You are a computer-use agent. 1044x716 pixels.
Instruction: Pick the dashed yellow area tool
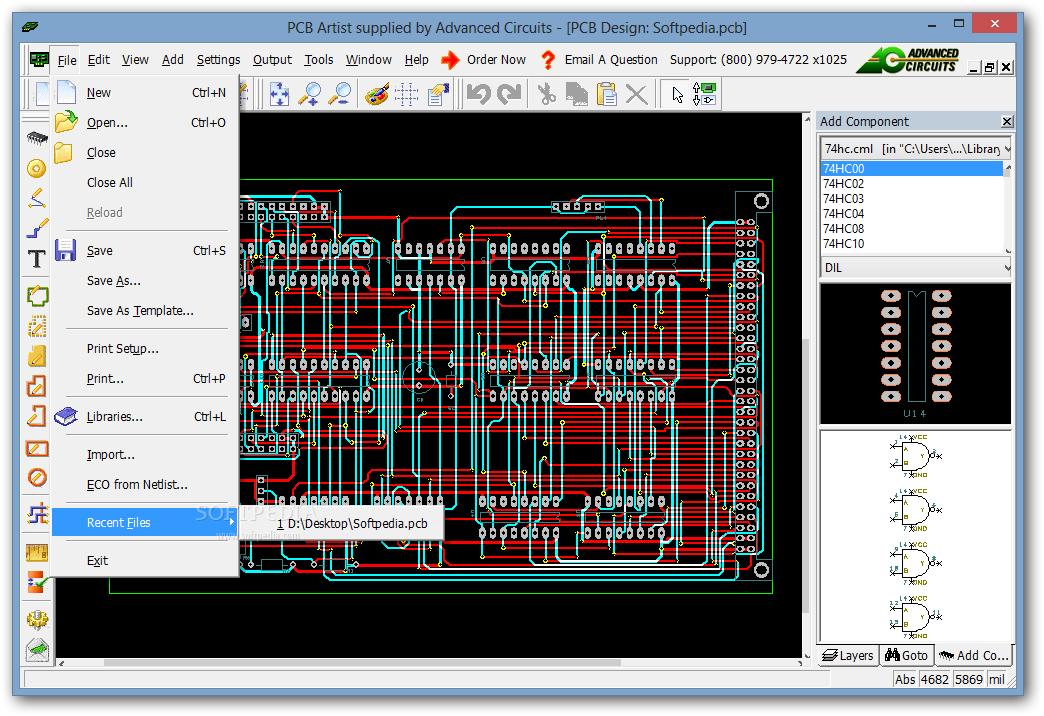click(x=37, y=326)
